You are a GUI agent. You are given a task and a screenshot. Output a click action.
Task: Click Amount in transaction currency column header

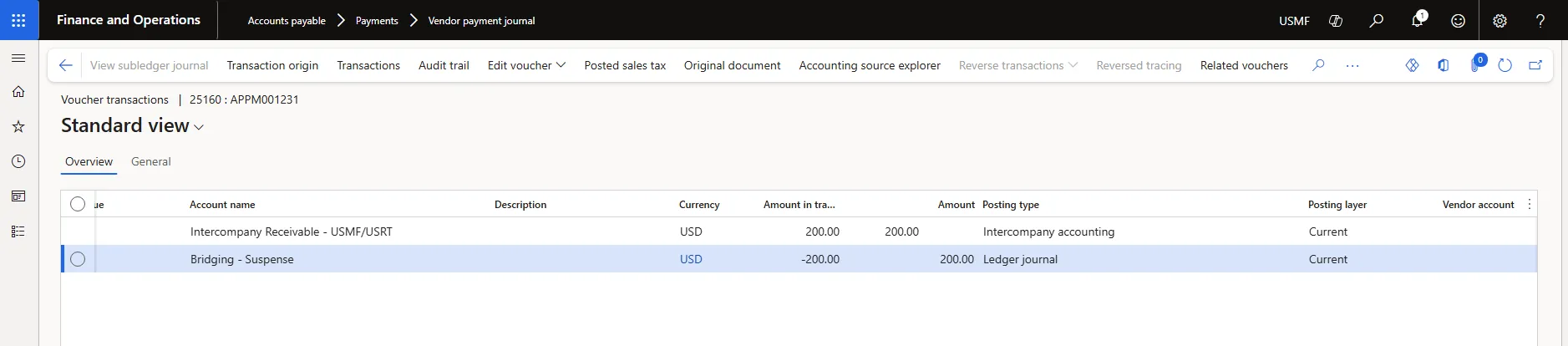[x=799, y=205]
